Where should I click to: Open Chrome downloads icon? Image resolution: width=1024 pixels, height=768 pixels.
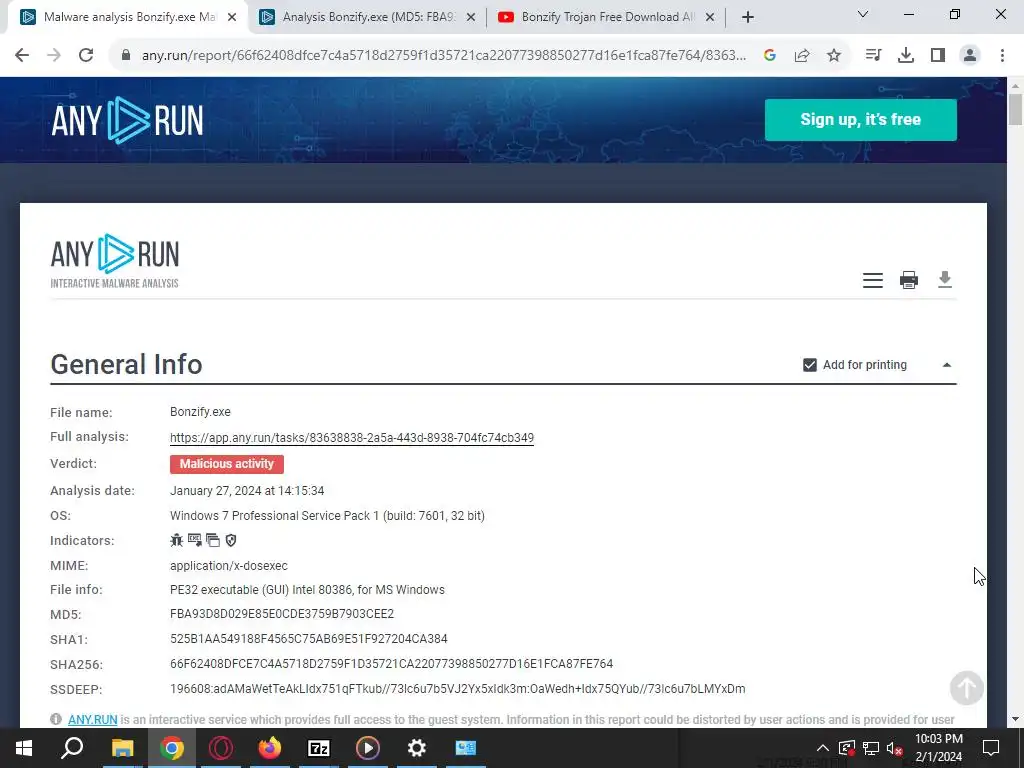coord(906,56)
